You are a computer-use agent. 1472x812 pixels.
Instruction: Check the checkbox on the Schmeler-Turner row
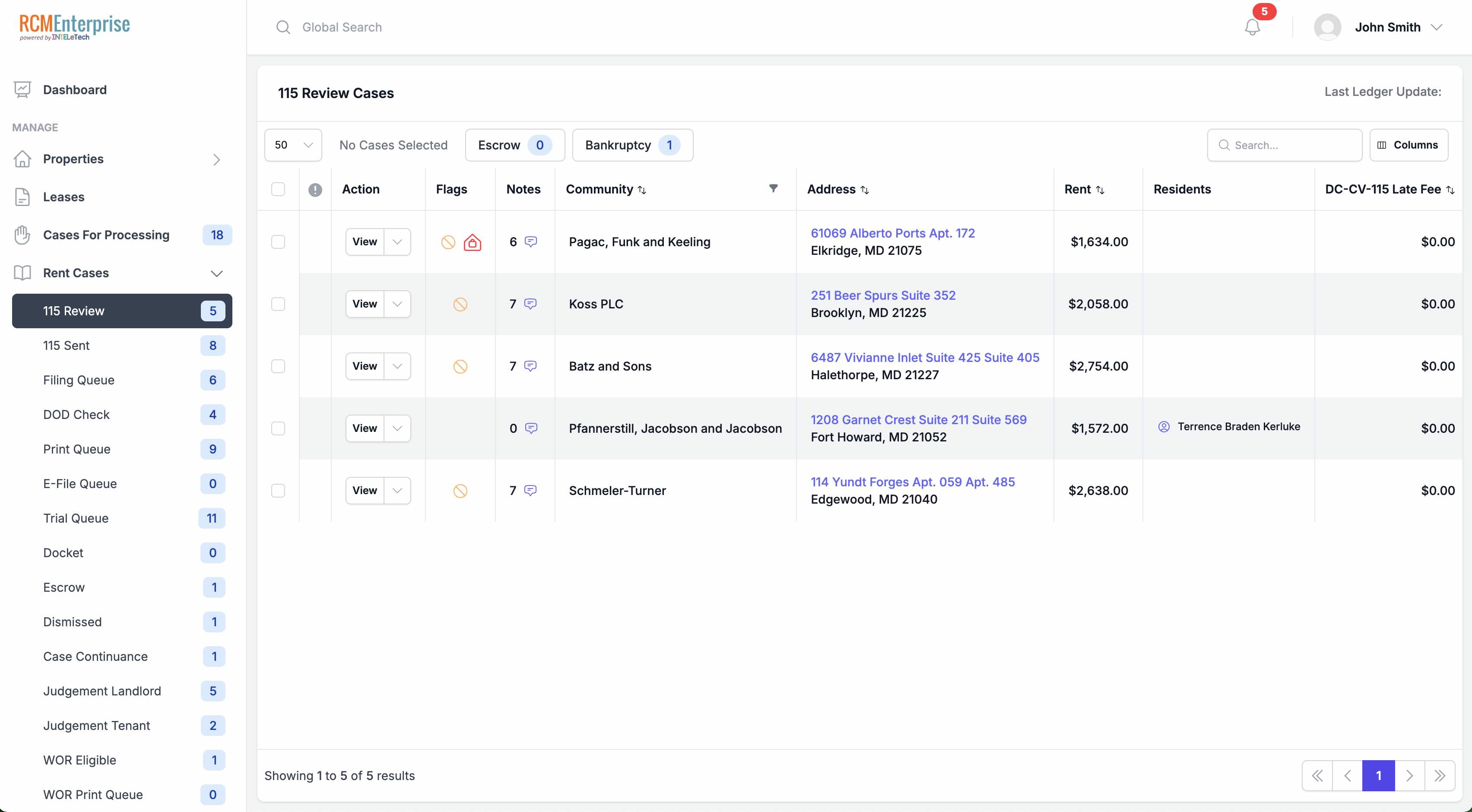[278, 490]
